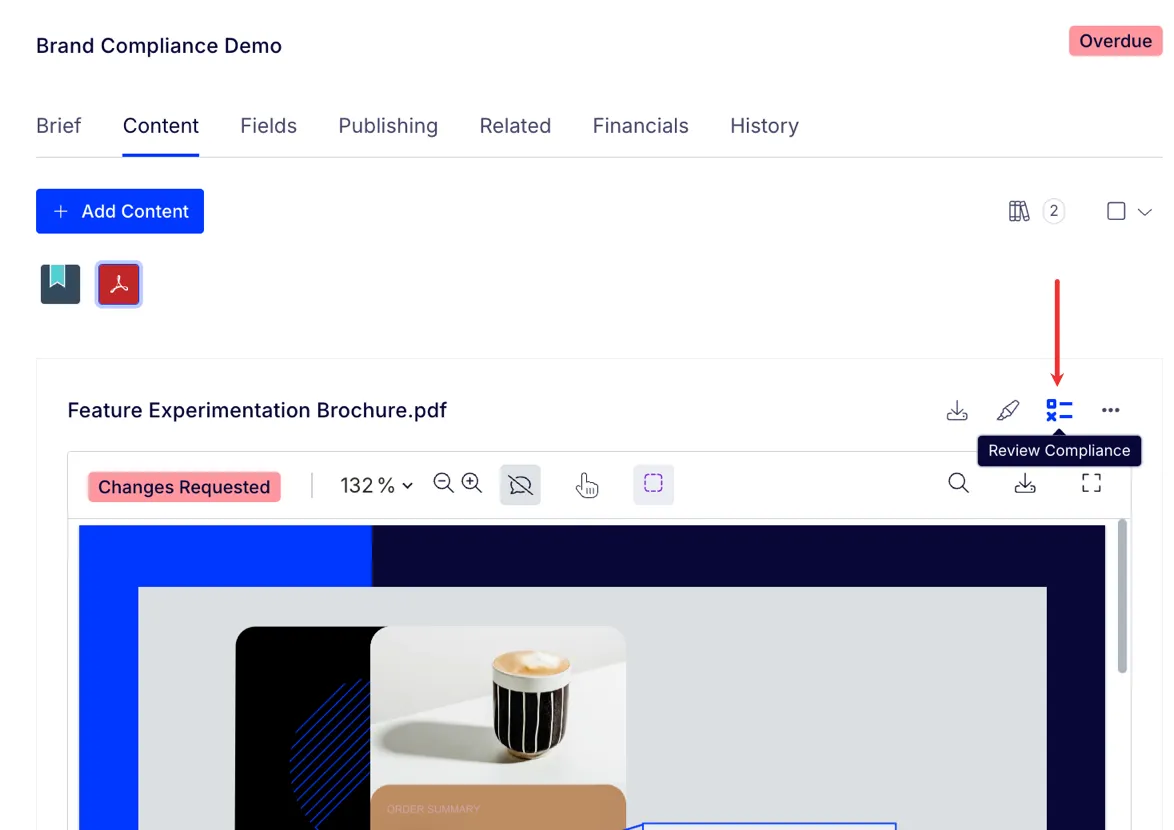1174x830 pixels.
Task: Click the Feature Experimentation Brochure.pdf file name
Action: click(x=257, y=410)
